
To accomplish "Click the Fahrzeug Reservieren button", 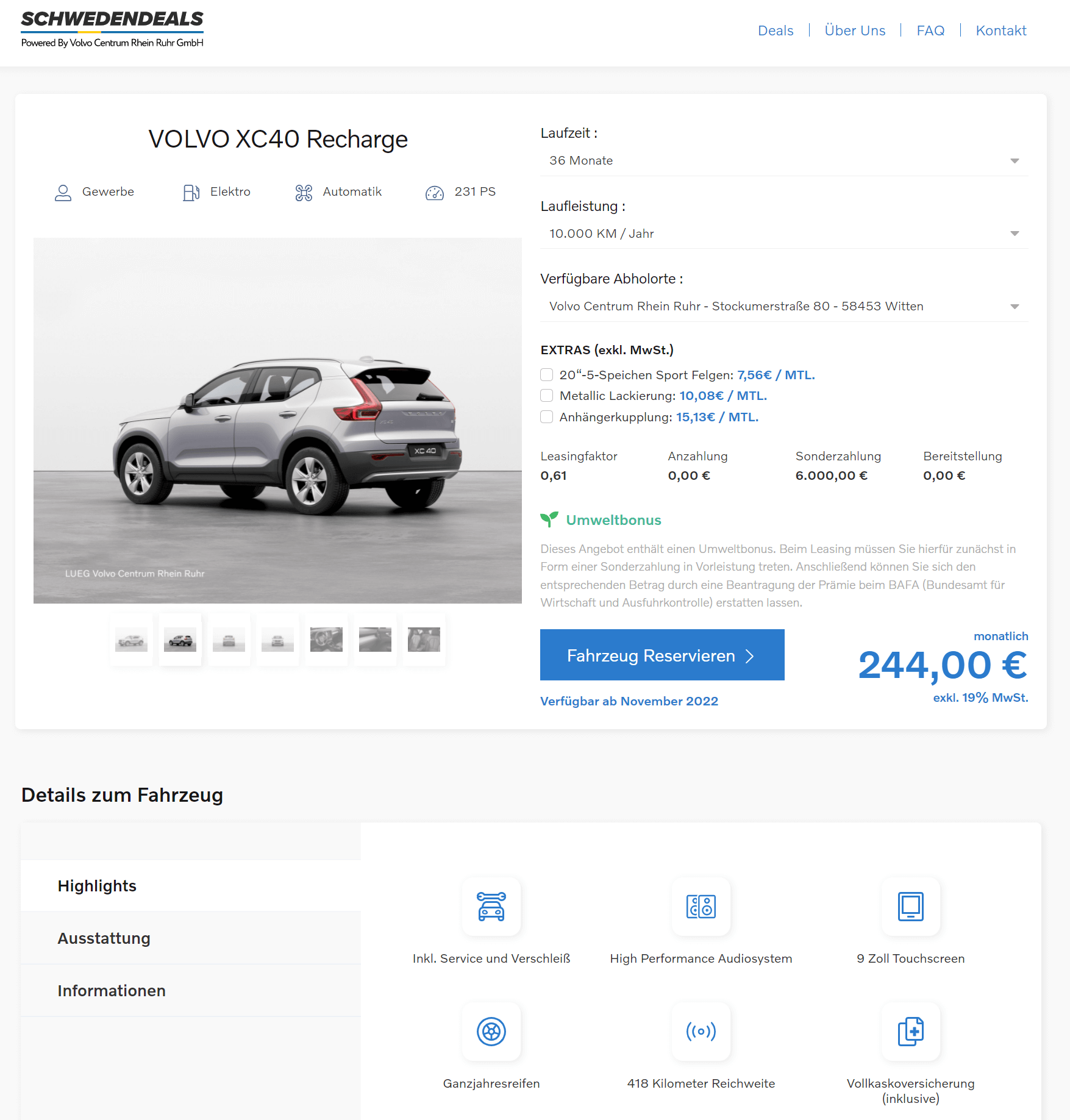I will pyautogui.click(x=662, y=655).
